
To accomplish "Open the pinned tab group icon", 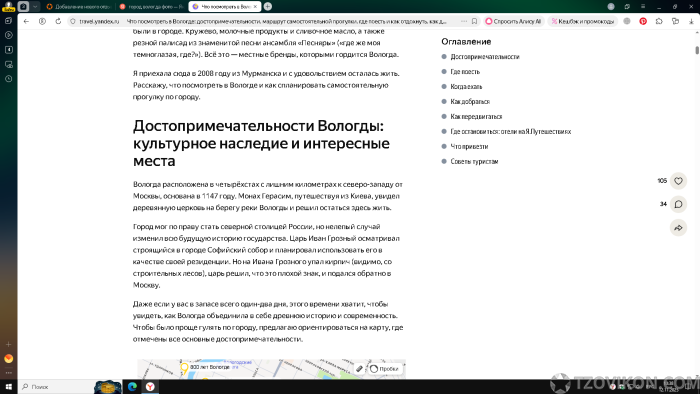I will coord(24,6).
